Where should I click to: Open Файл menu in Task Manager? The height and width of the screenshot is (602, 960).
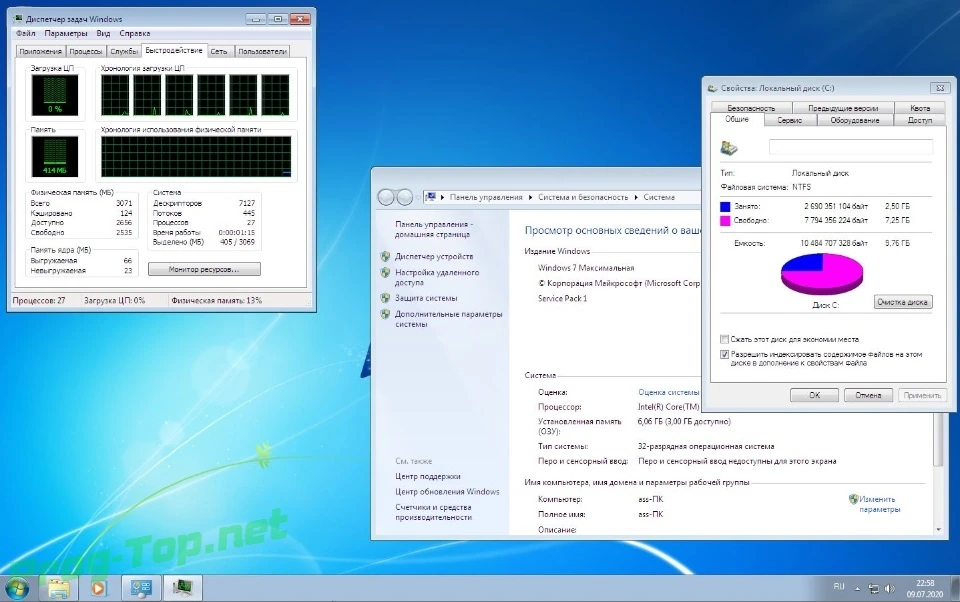26,34
